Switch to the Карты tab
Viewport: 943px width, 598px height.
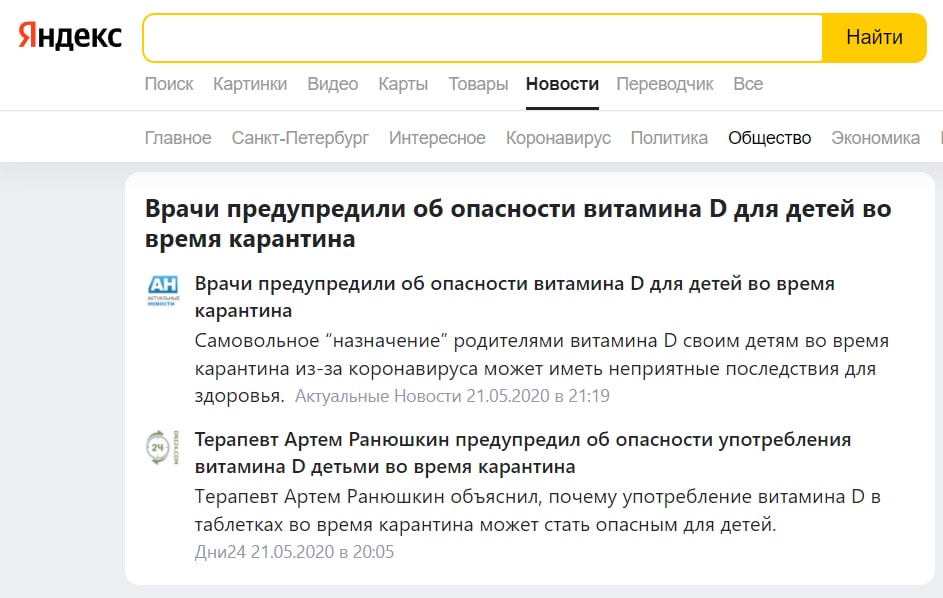[x=403, y=84]
